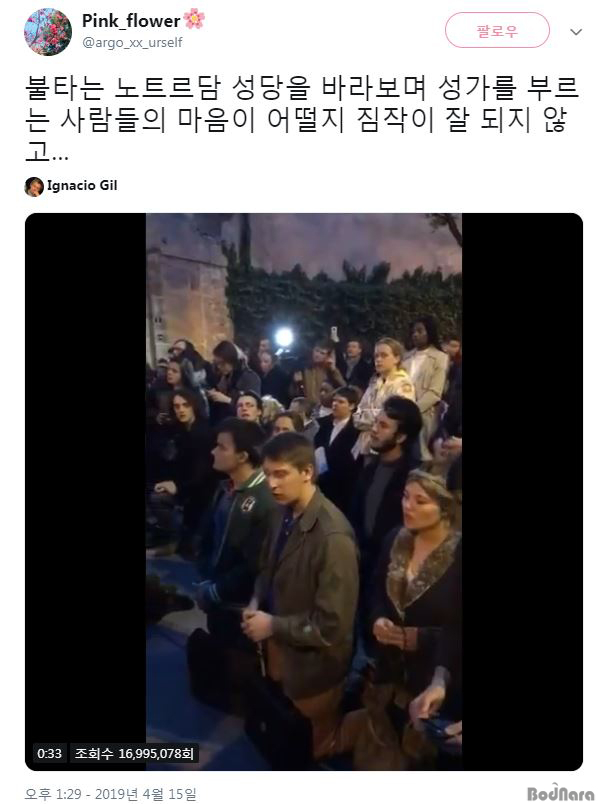Click the pink 팔로우 follow button
Viewport: 598px width, 804px height.
click(497, 31)
